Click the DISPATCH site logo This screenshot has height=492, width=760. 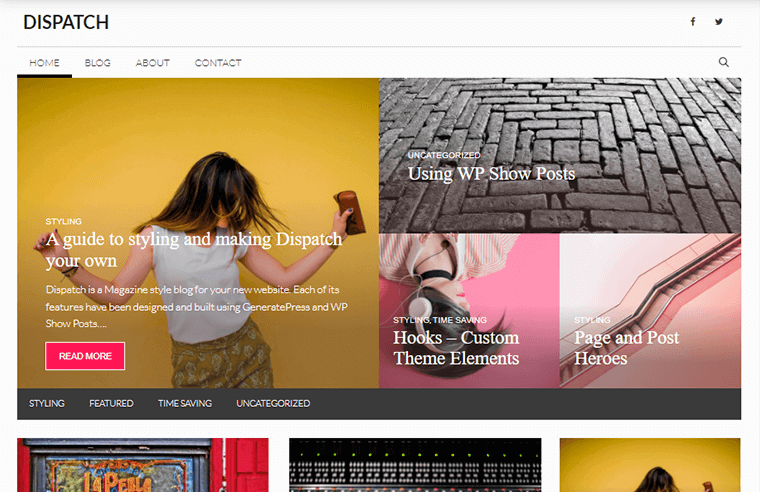coord(66,22)
